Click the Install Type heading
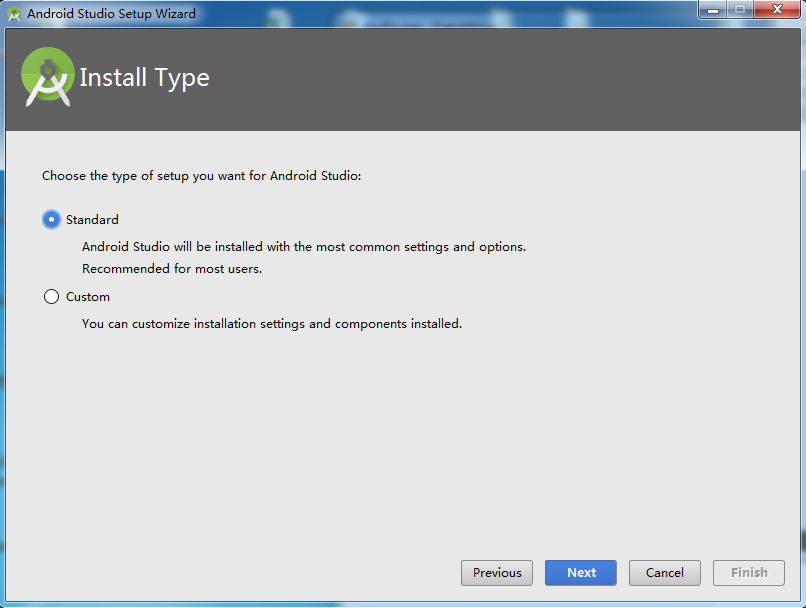 coord(144,78)
